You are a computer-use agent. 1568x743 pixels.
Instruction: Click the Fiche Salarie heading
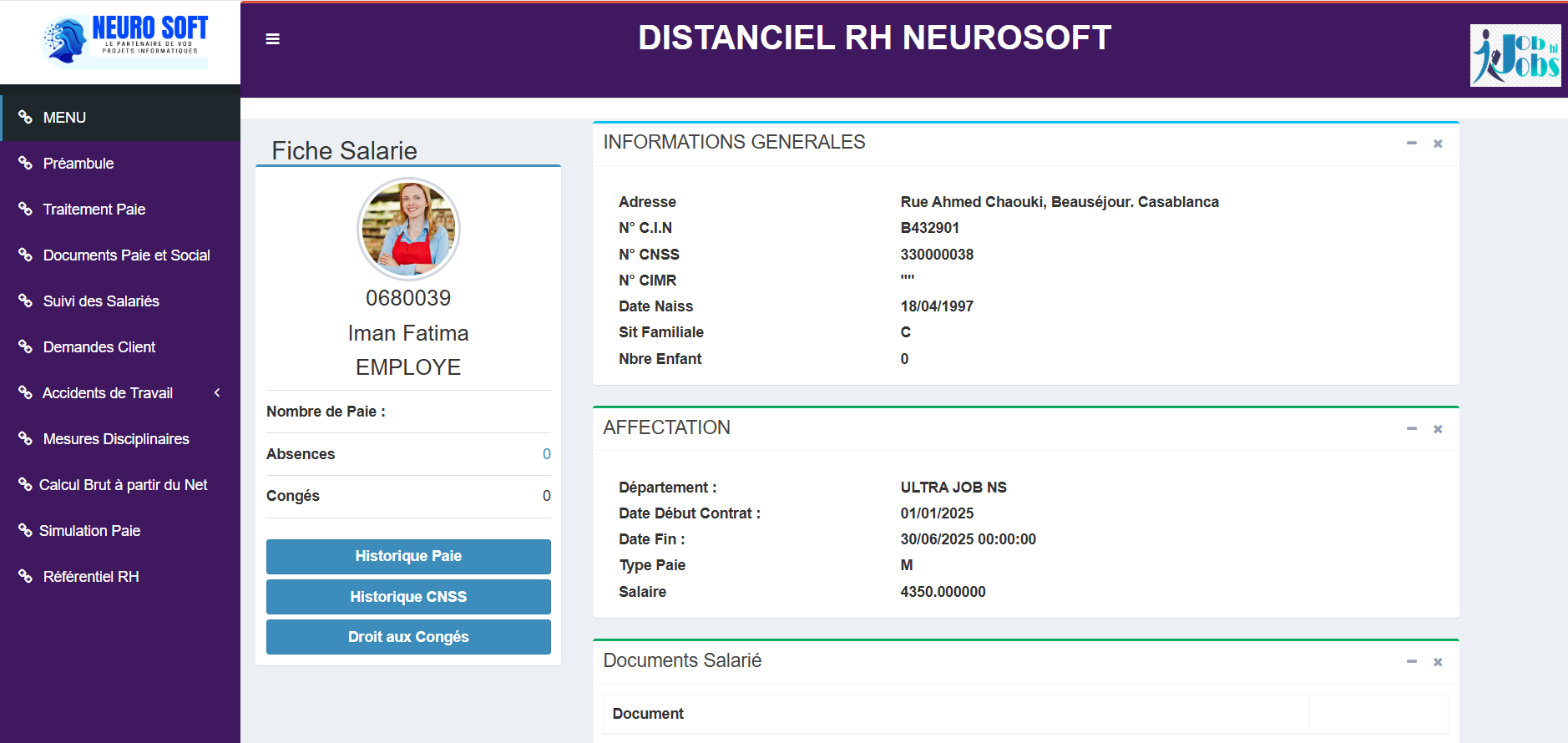point(344,150)
